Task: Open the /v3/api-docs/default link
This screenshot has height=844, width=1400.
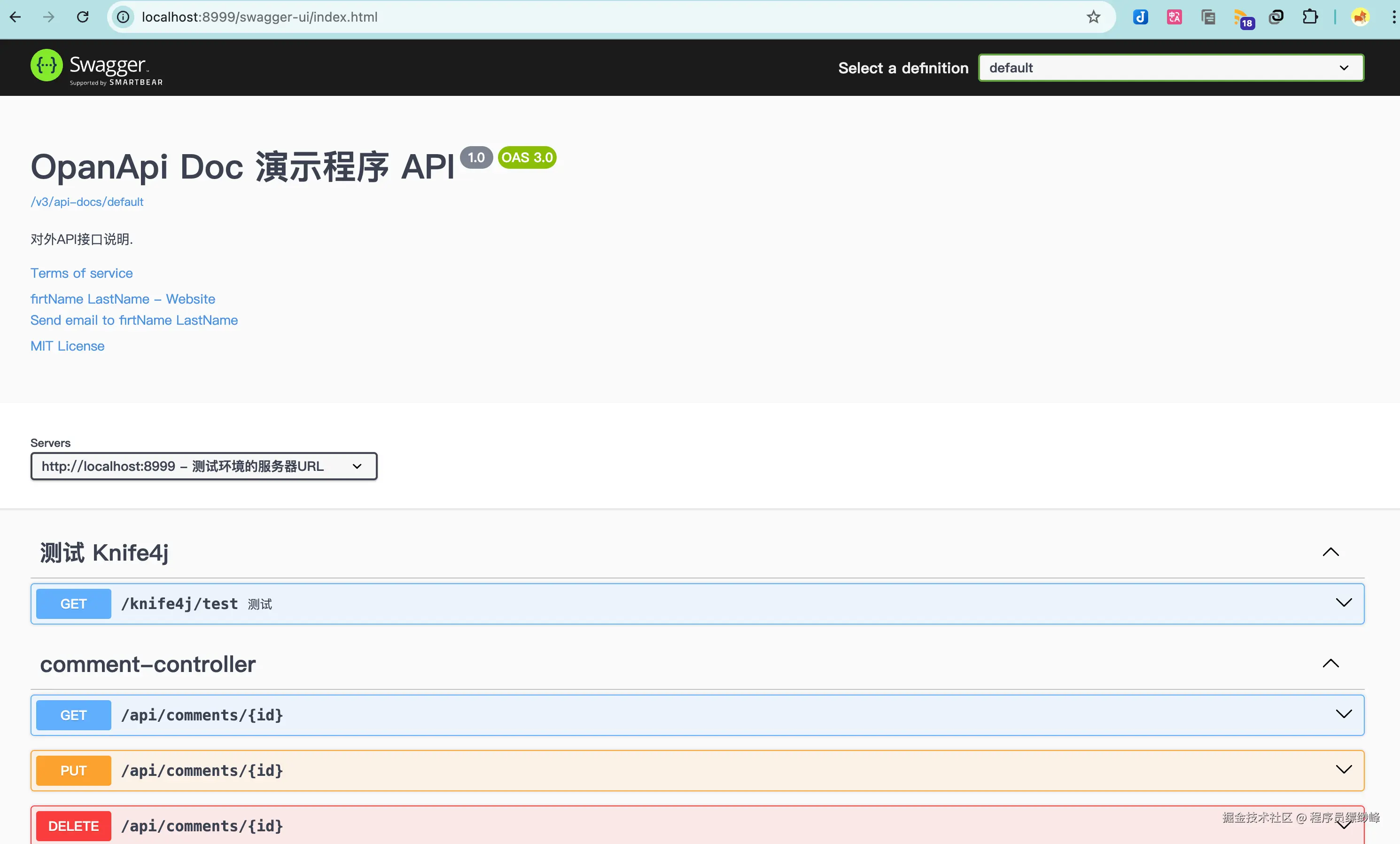Action: click(x=87, y=202)
